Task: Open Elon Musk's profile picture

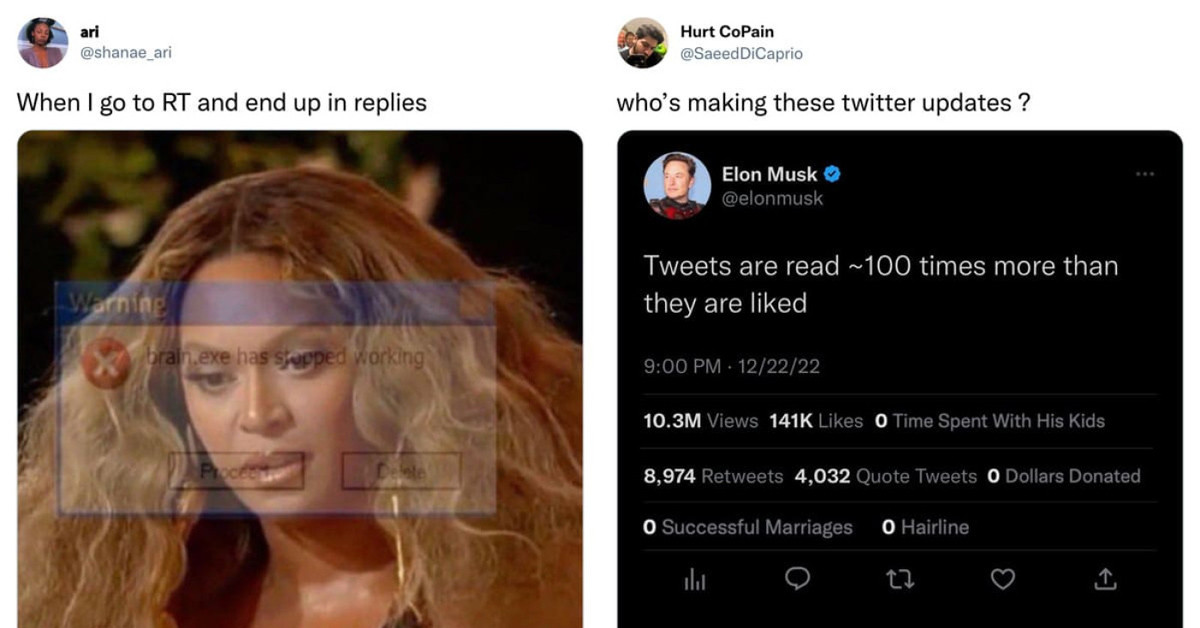Action: [x=679, y=185]
